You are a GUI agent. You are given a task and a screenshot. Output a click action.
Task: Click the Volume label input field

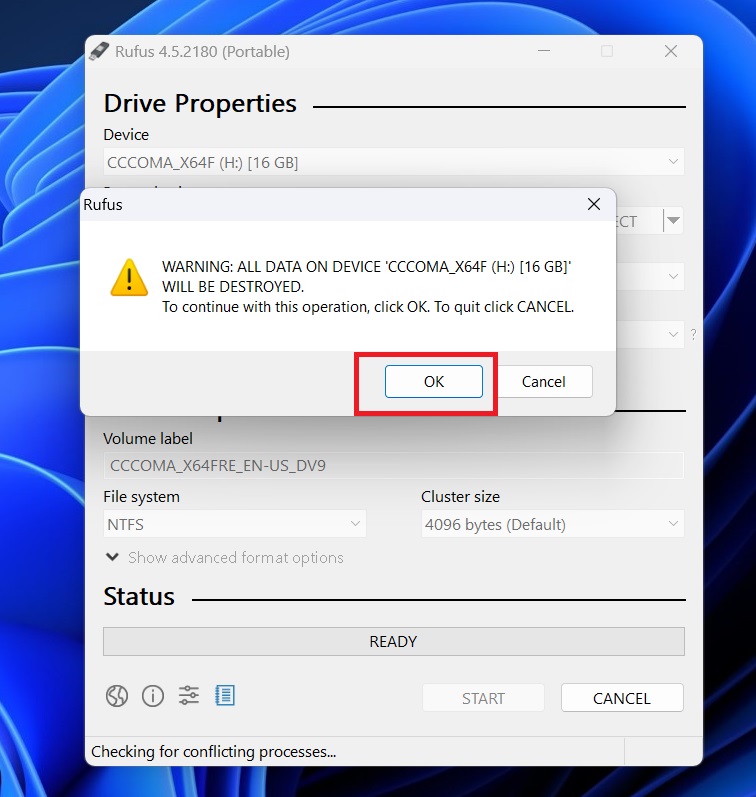coord(394,466)
